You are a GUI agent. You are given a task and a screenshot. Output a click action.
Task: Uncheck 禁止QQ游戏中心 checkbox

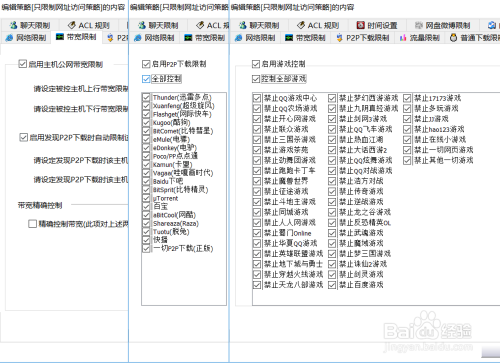pyautogui.click(x=257, y=98)
